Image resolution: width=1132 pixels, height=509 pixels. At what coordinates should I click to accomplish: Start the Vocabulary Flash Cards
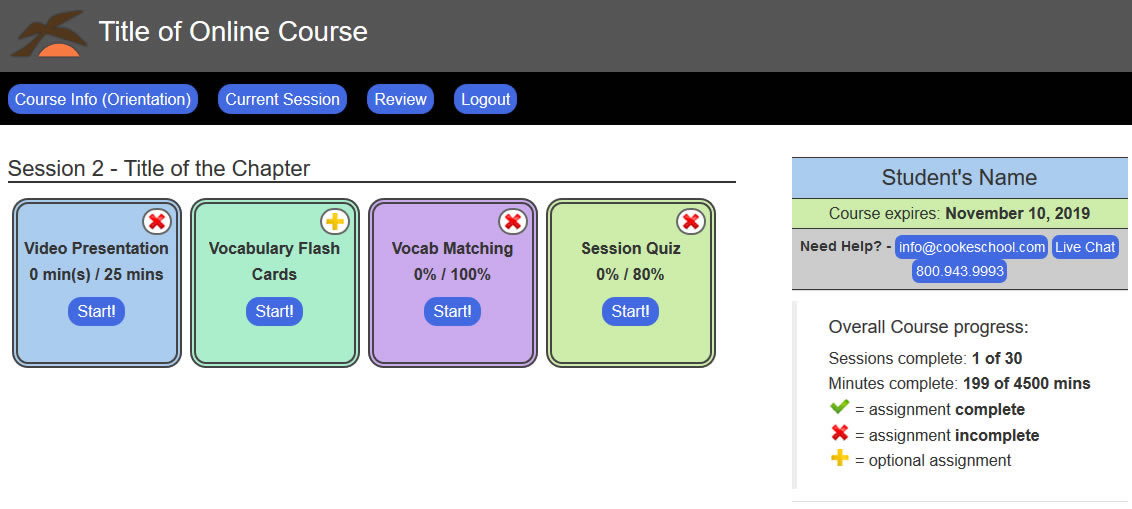(x=274, y=311)
